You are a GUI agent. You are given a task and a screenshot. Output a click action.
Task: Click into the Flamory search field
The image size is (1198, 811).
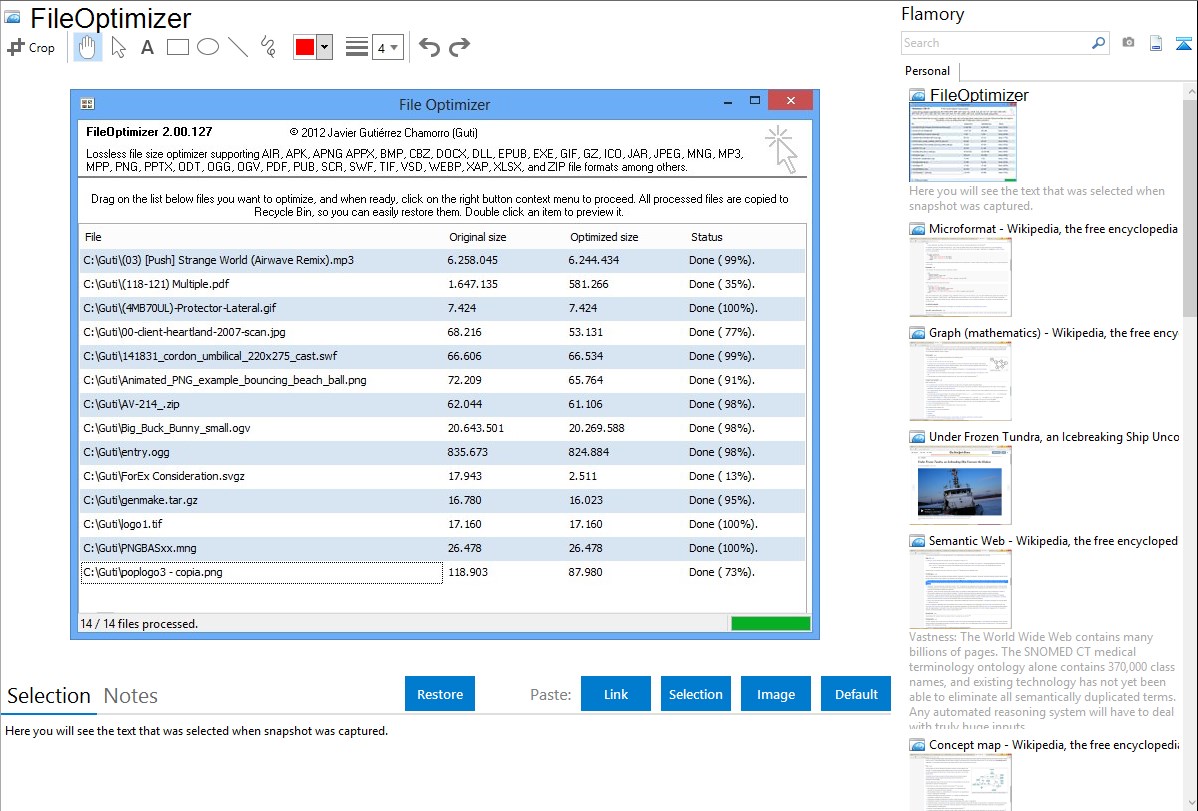[x=995, y=43]
